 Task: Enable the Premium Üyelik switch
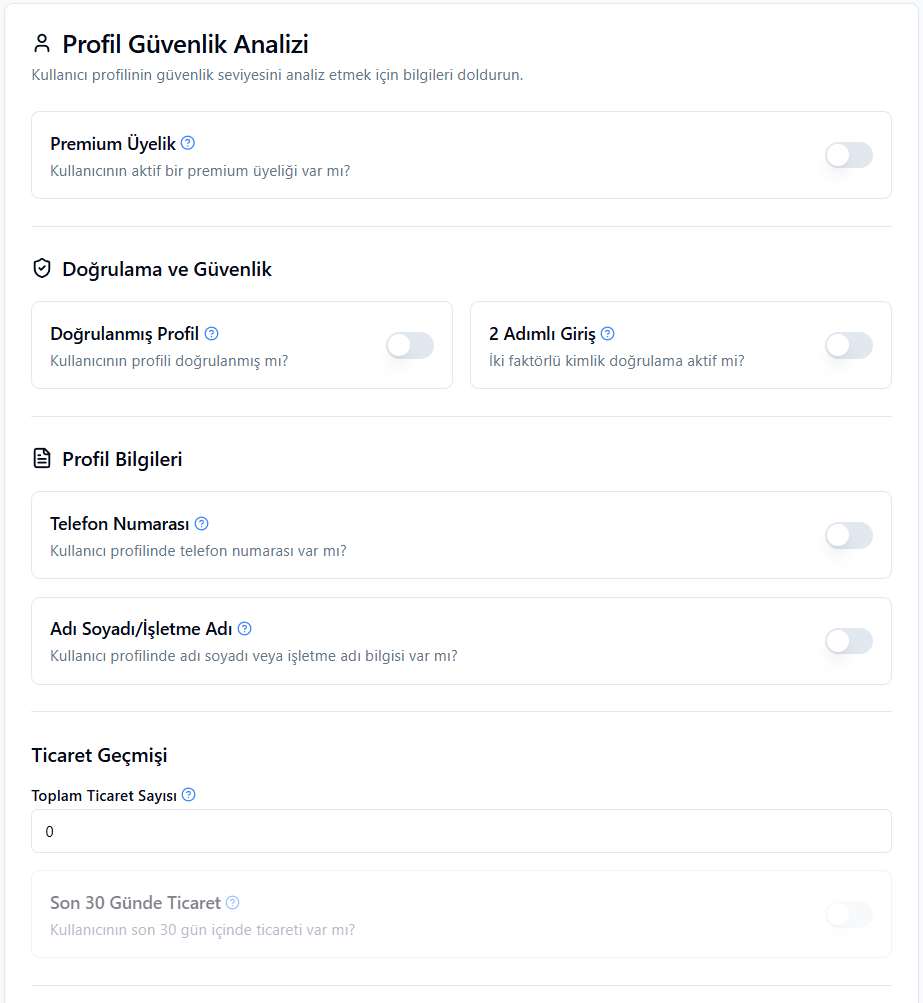849,155
